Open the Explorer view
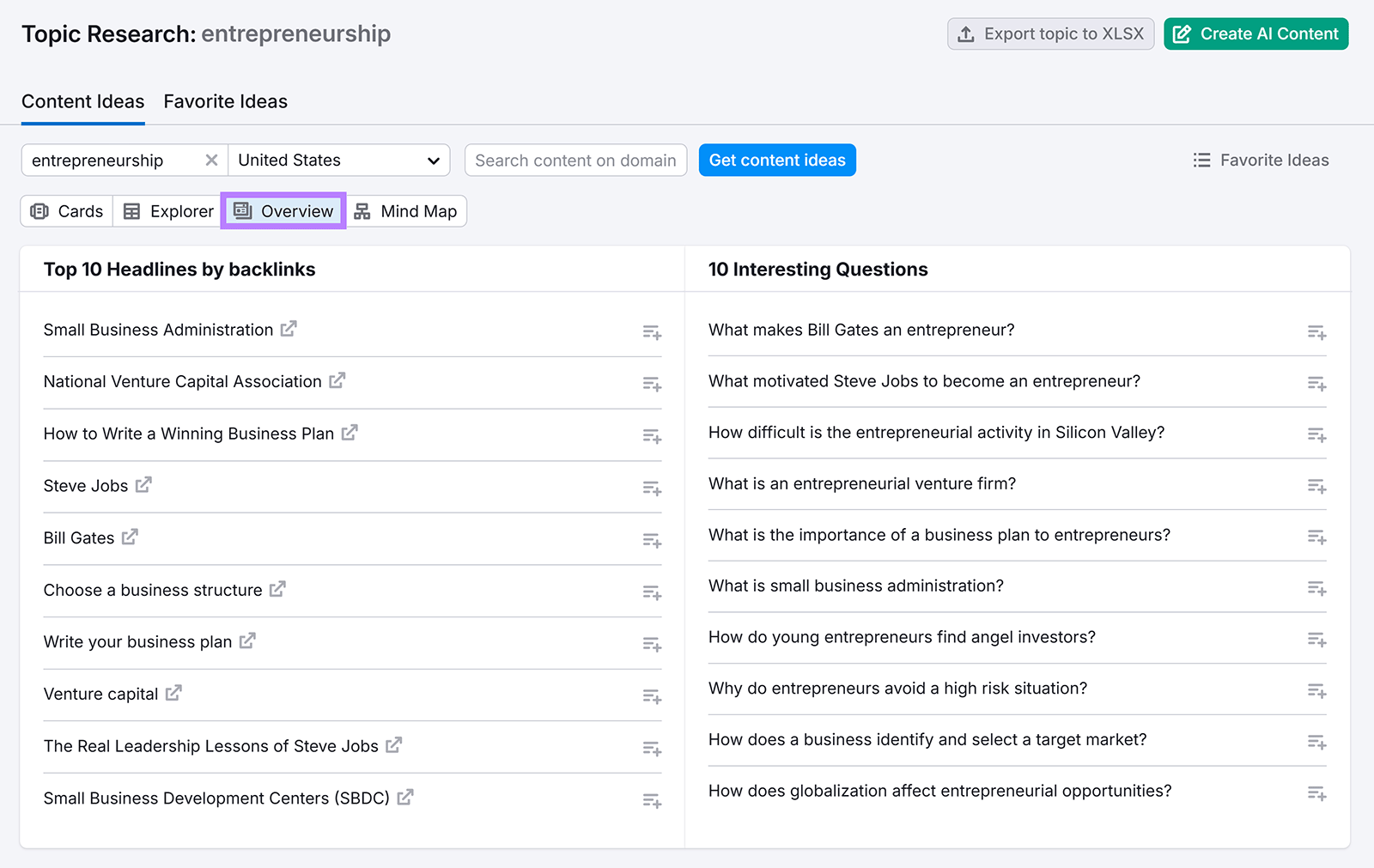 pyautogui.click(x=167, y=211)
